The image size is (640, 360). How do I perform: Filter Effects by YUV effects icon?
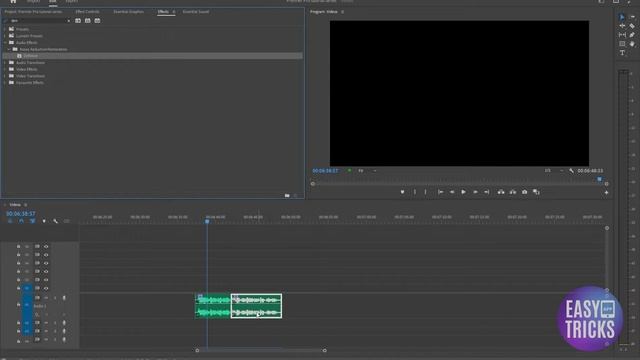(97, 20)
